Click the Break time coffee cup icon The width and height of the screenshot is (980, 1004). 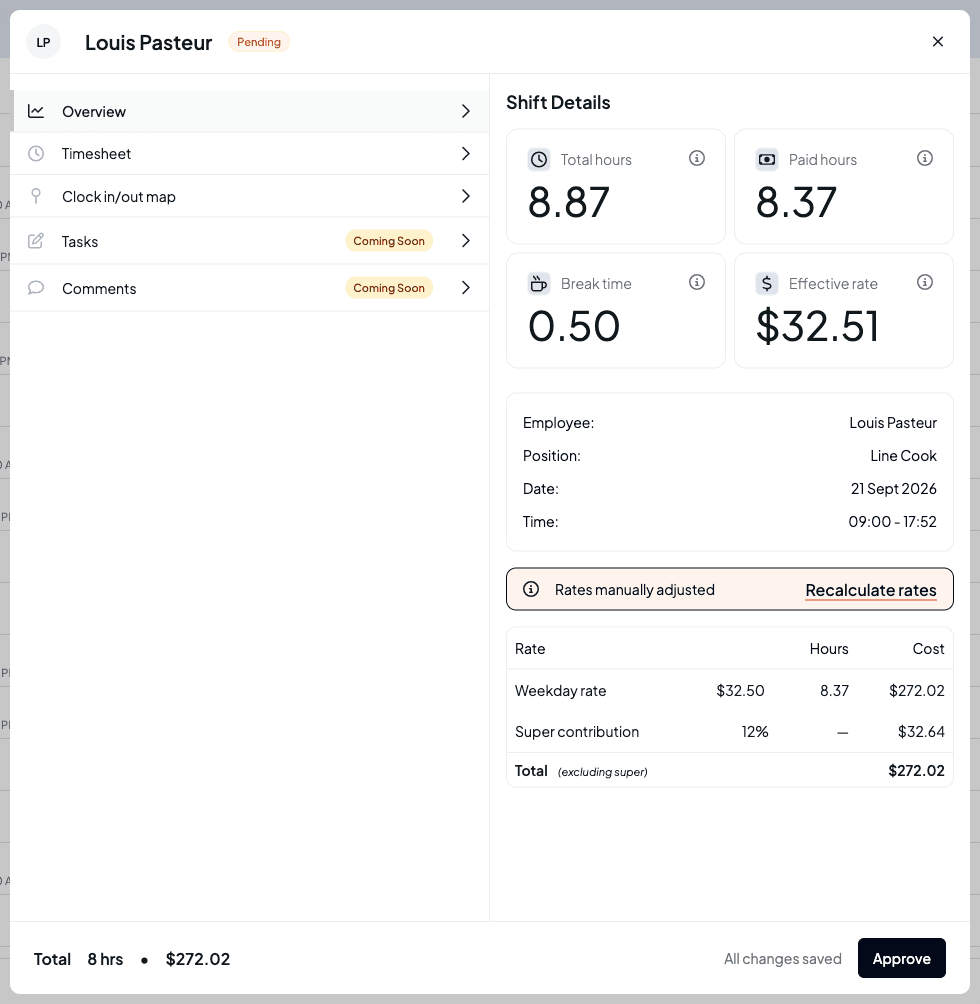point(539,283)
